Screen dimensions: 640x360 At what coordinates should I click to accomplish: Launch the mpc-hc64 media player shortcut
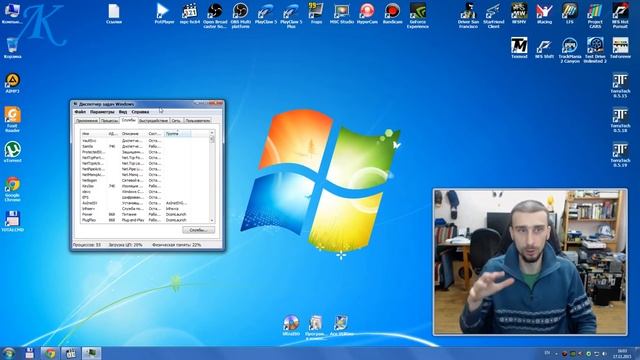(x=190, y=13)
